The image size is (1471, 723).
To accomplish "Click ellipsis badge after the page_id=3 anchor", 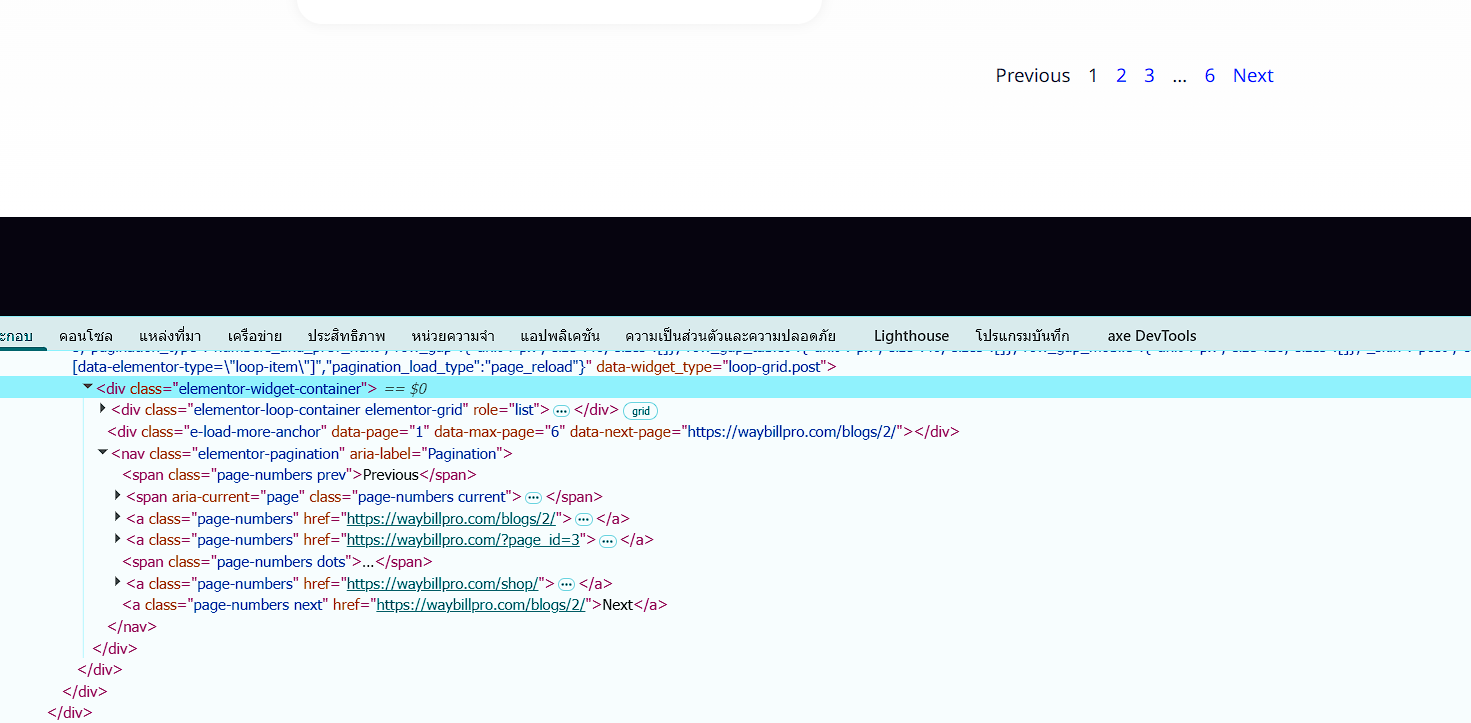I will pos(608,541).
